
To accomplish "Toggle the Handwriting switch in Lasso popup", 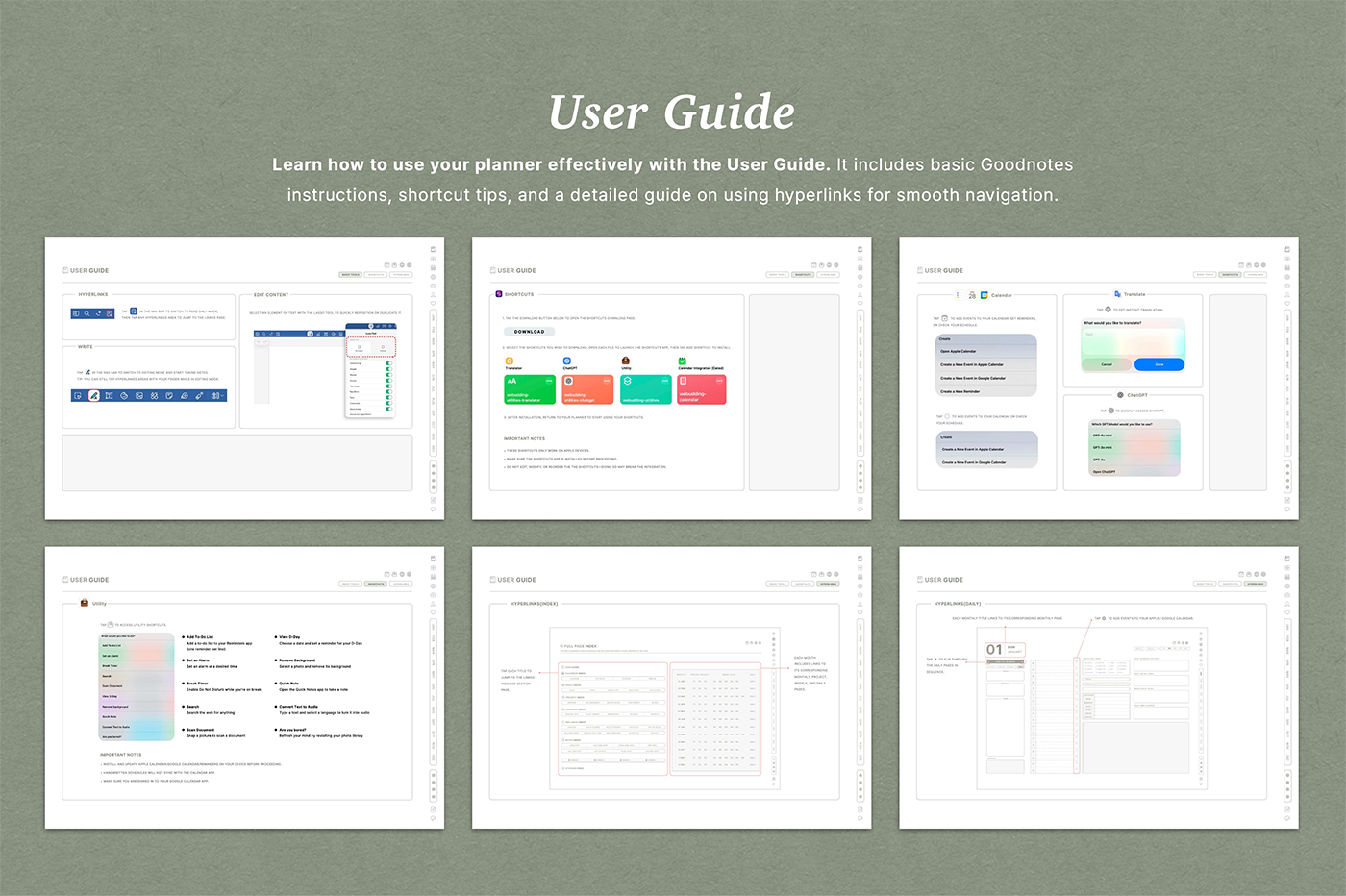I will (x=388, y=363).
